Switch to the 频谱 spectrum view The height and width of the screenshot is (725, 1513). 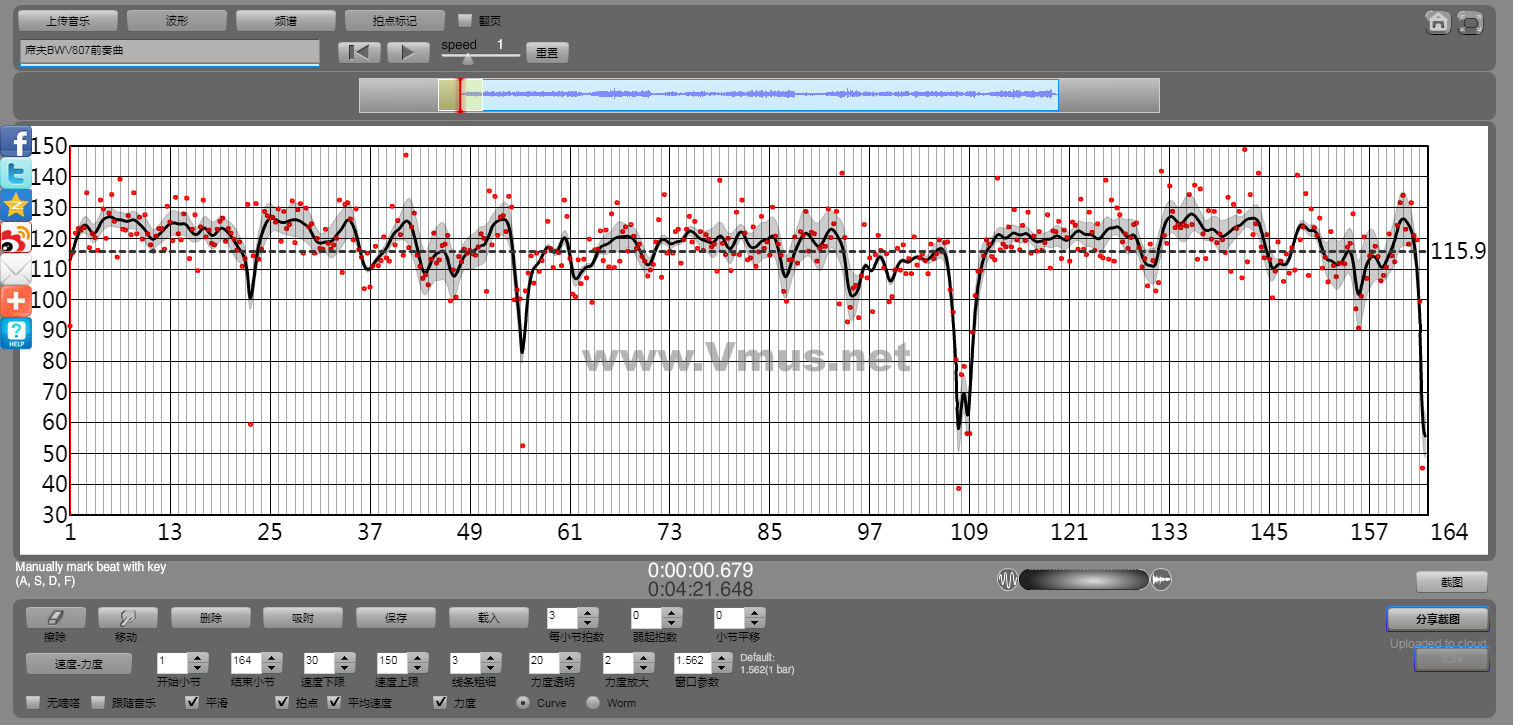click(x=286, y=21)
